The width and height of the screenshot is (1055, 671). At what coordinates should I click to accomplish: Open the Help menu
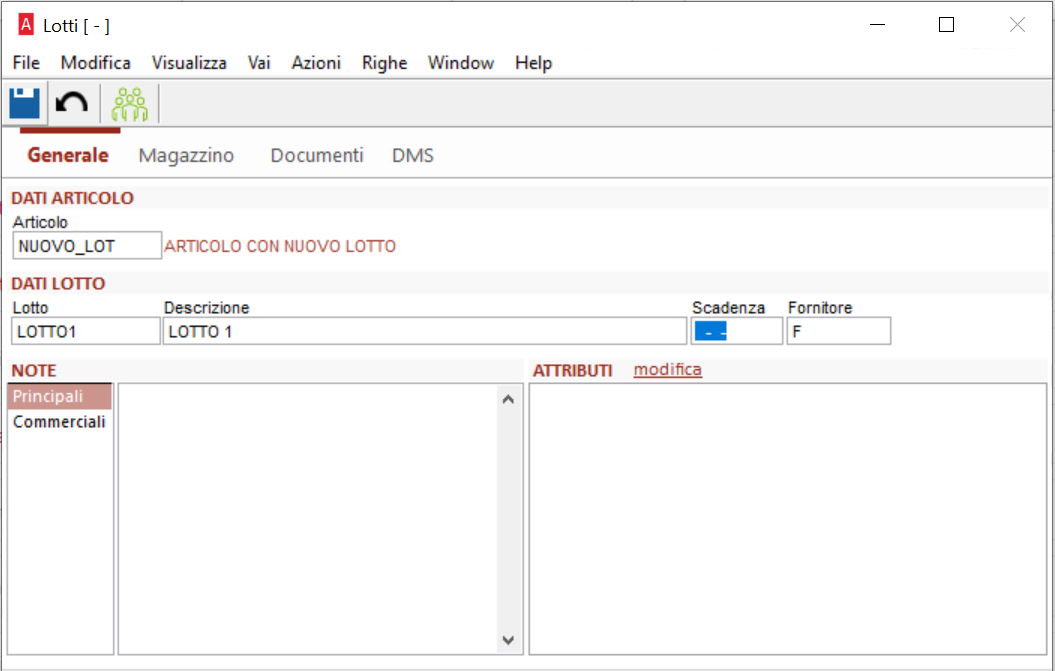point(534,63)
